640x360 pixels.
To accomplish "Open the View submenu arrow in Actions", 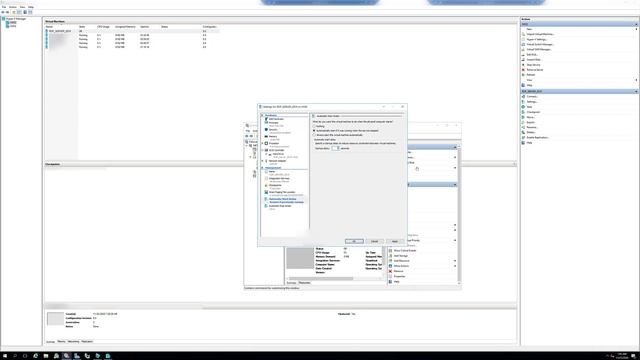I will pos(636,80).
